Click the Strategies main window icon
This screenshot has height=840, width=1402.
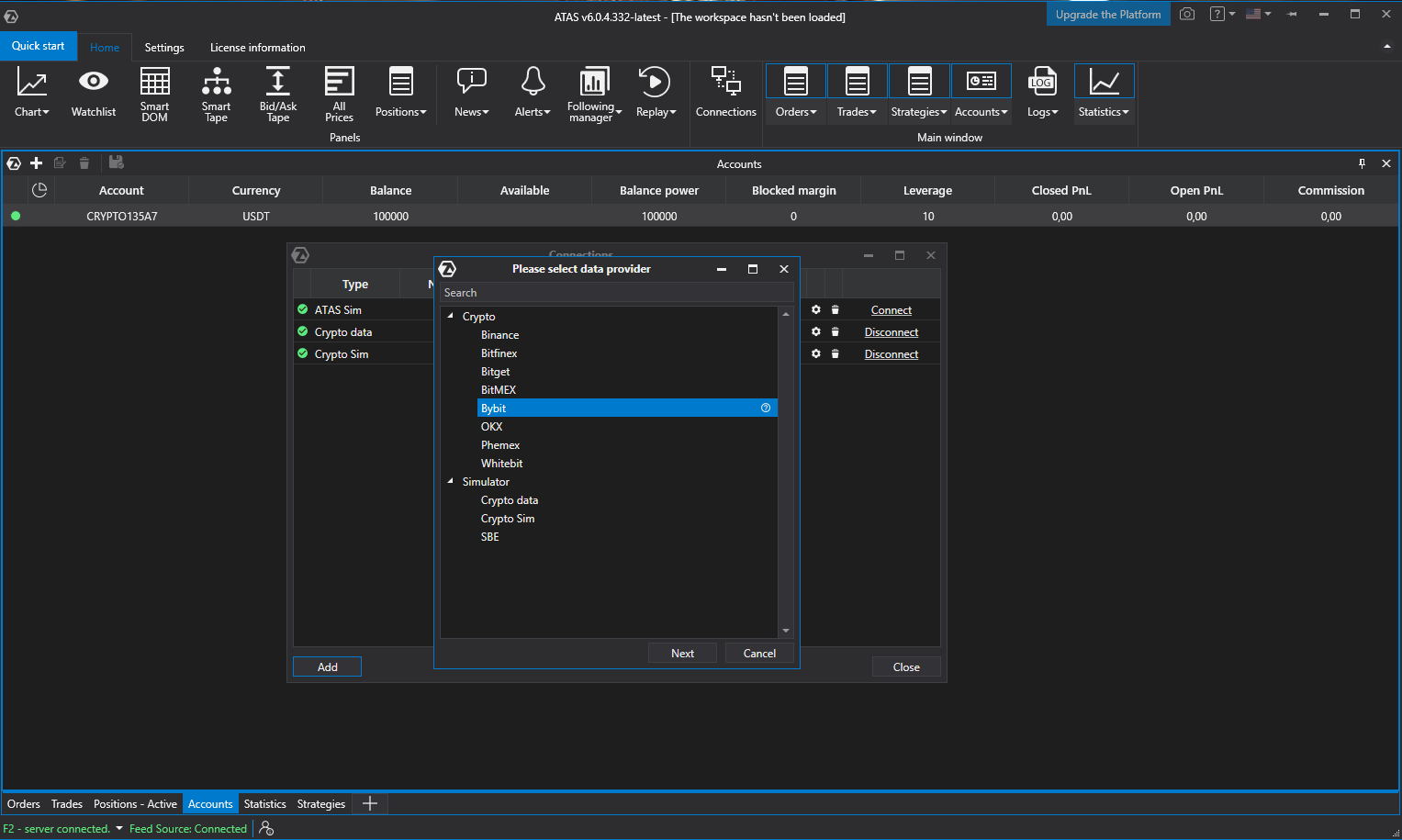tap(919, 82)
